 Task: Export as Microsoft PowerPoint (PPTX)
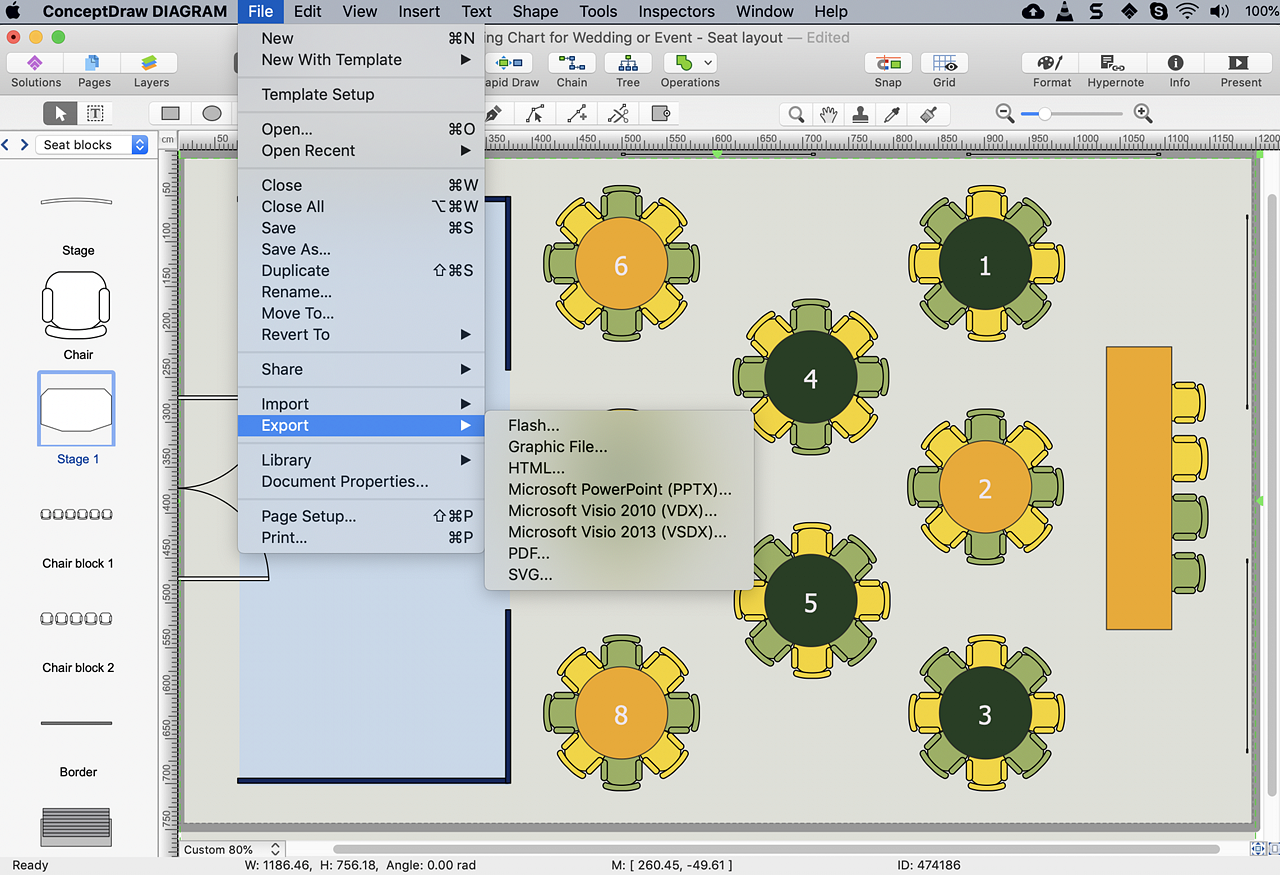619,490
